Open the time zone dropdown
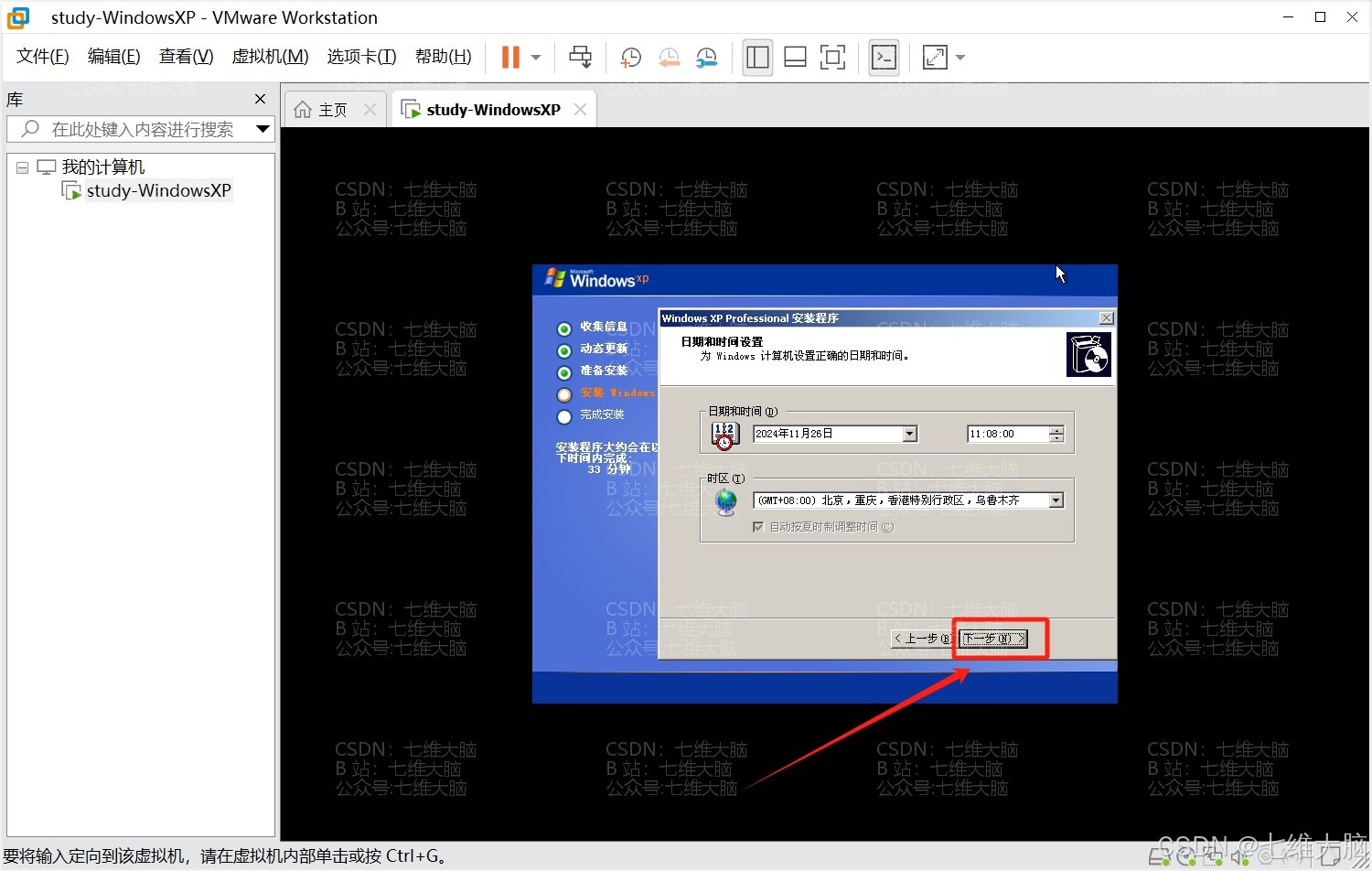 point(1056,500)
